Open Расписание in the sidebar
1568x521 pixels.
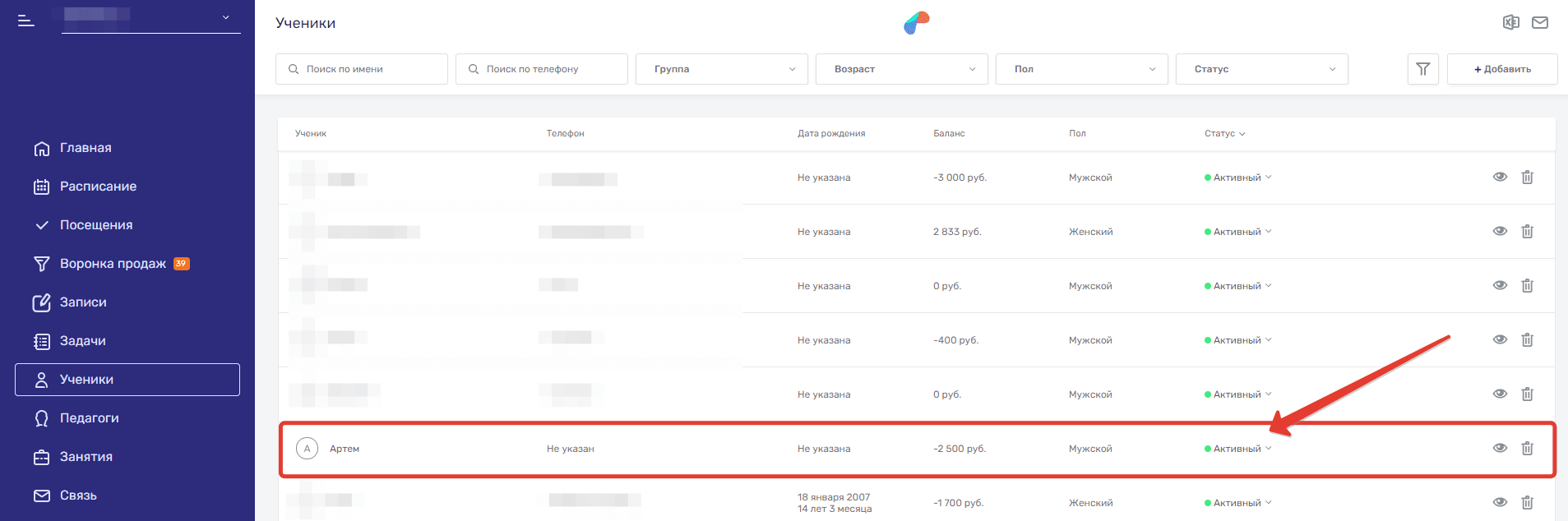pos(98,187)
